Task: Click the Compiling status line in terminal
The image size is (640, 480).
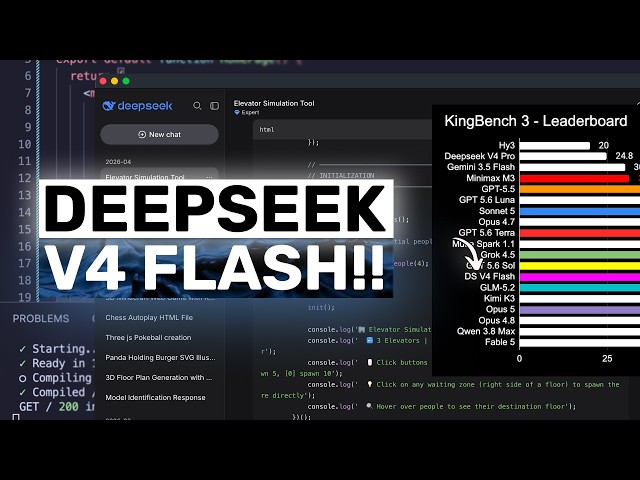Action: tap(55, 378)
